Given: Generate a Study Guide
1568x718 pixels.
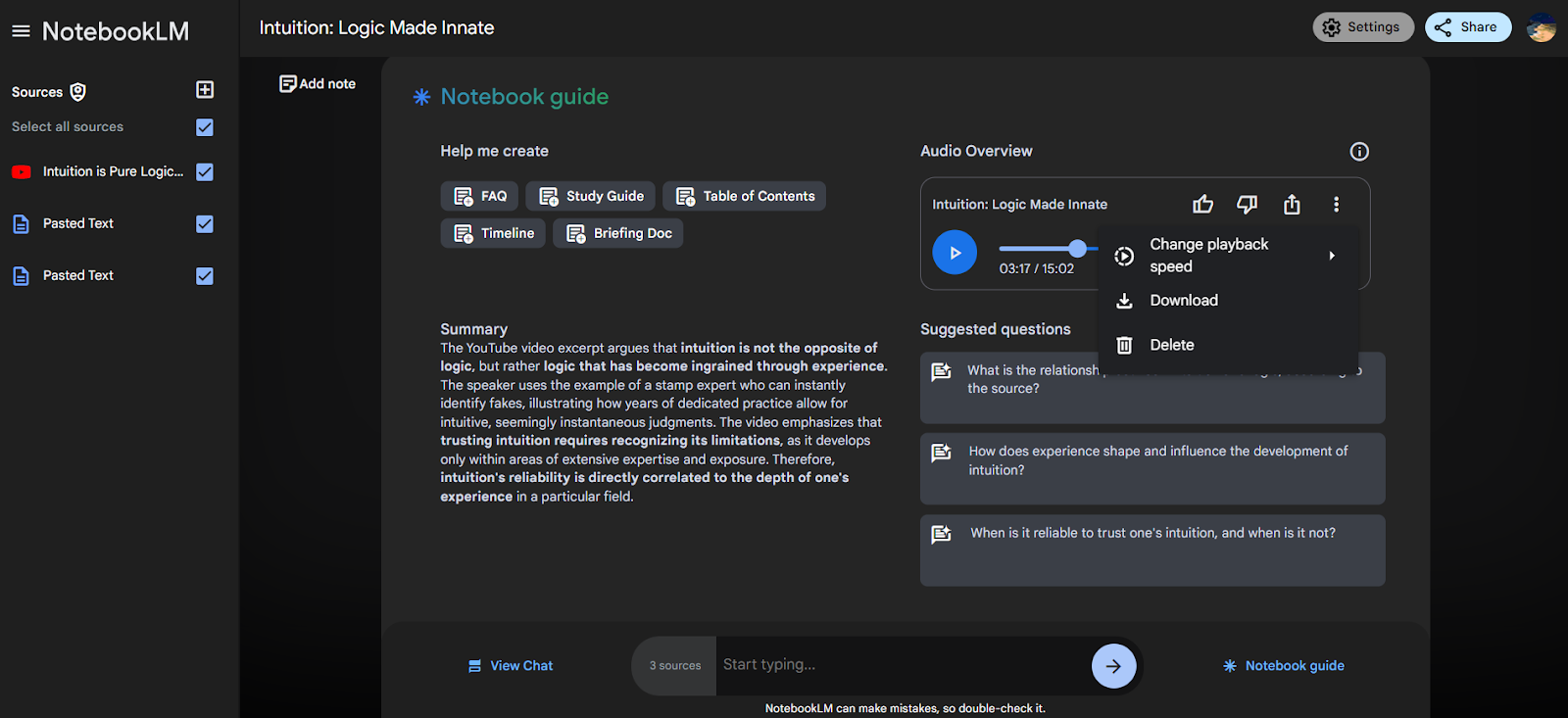Looking at the screenshot, I should [591, 196].
